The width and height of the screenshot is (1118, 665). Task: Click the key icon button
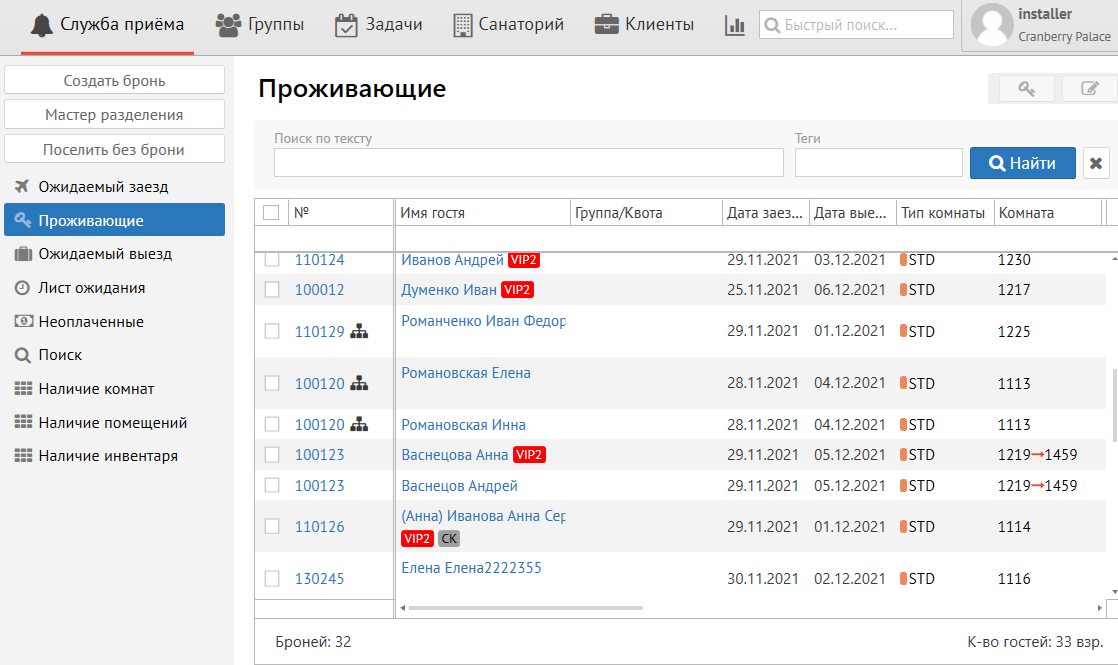pyautogui.click(x=1026, y=89)
